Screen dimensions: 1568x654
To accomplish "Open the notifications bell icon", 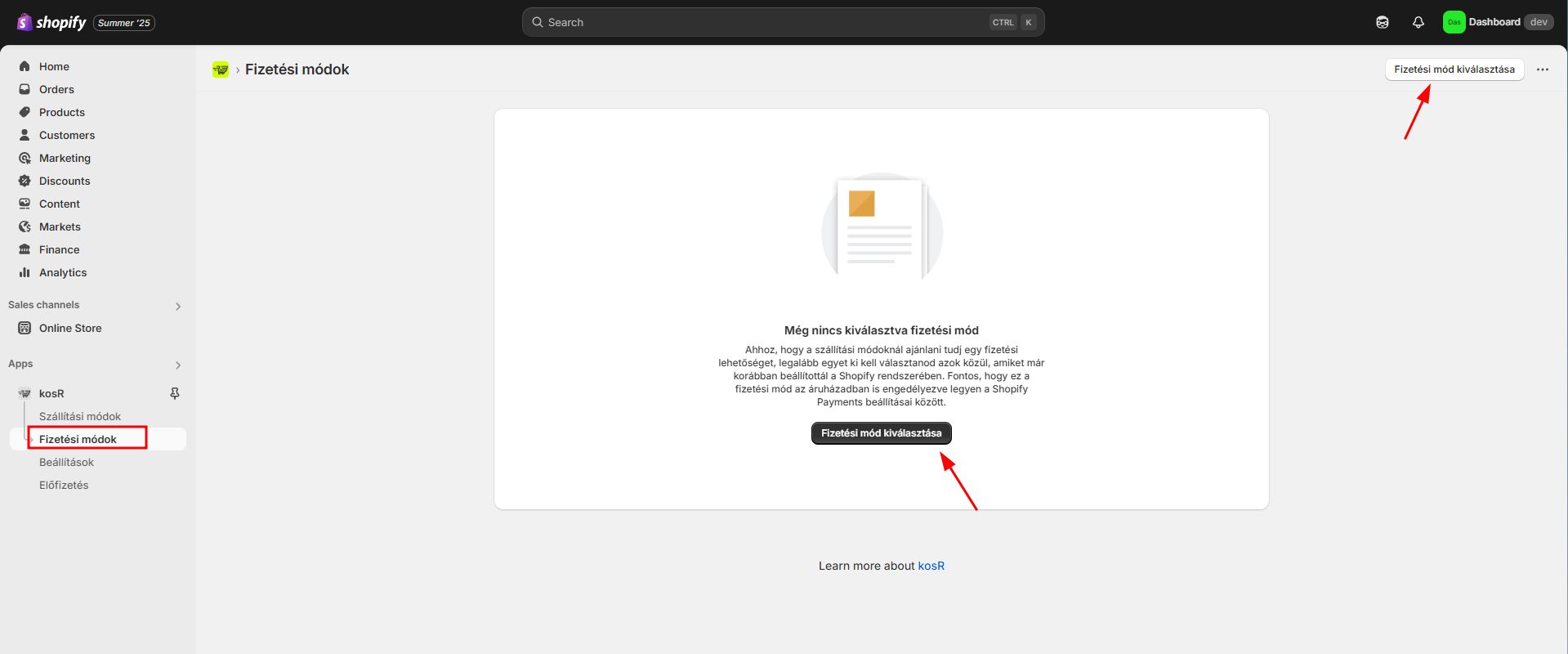I will click(x=1418, y=22).
